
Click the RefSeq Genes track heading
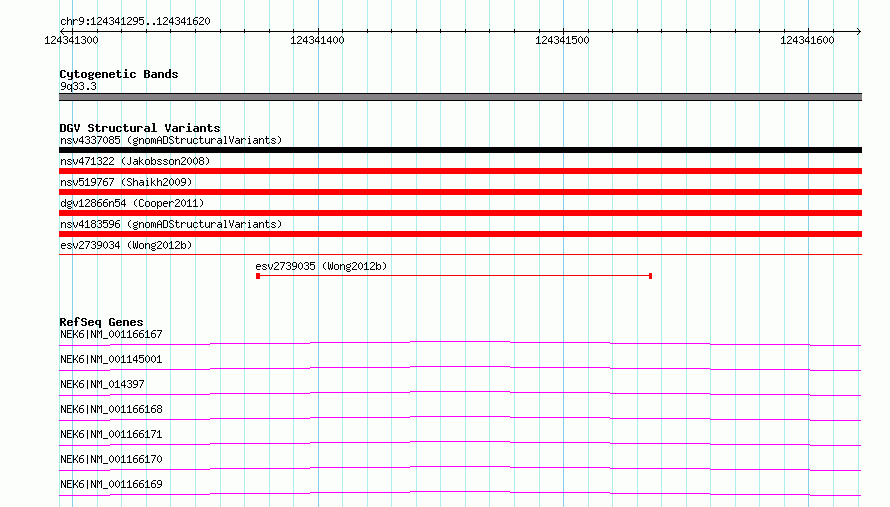(101, 322)
